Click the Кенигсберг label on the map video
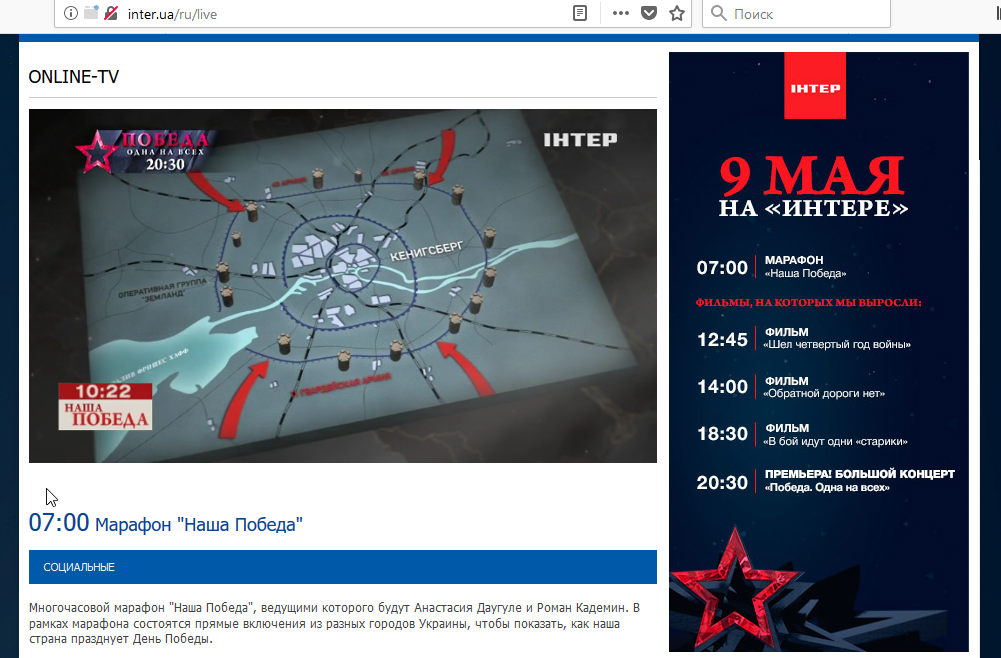Image resolution: width=1001 pixels, height=658 pixels. click(x=426, y=251)
